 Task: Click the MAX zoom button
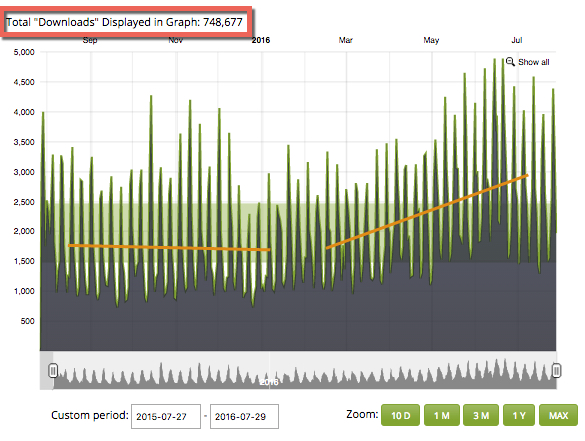pos(558,415)
